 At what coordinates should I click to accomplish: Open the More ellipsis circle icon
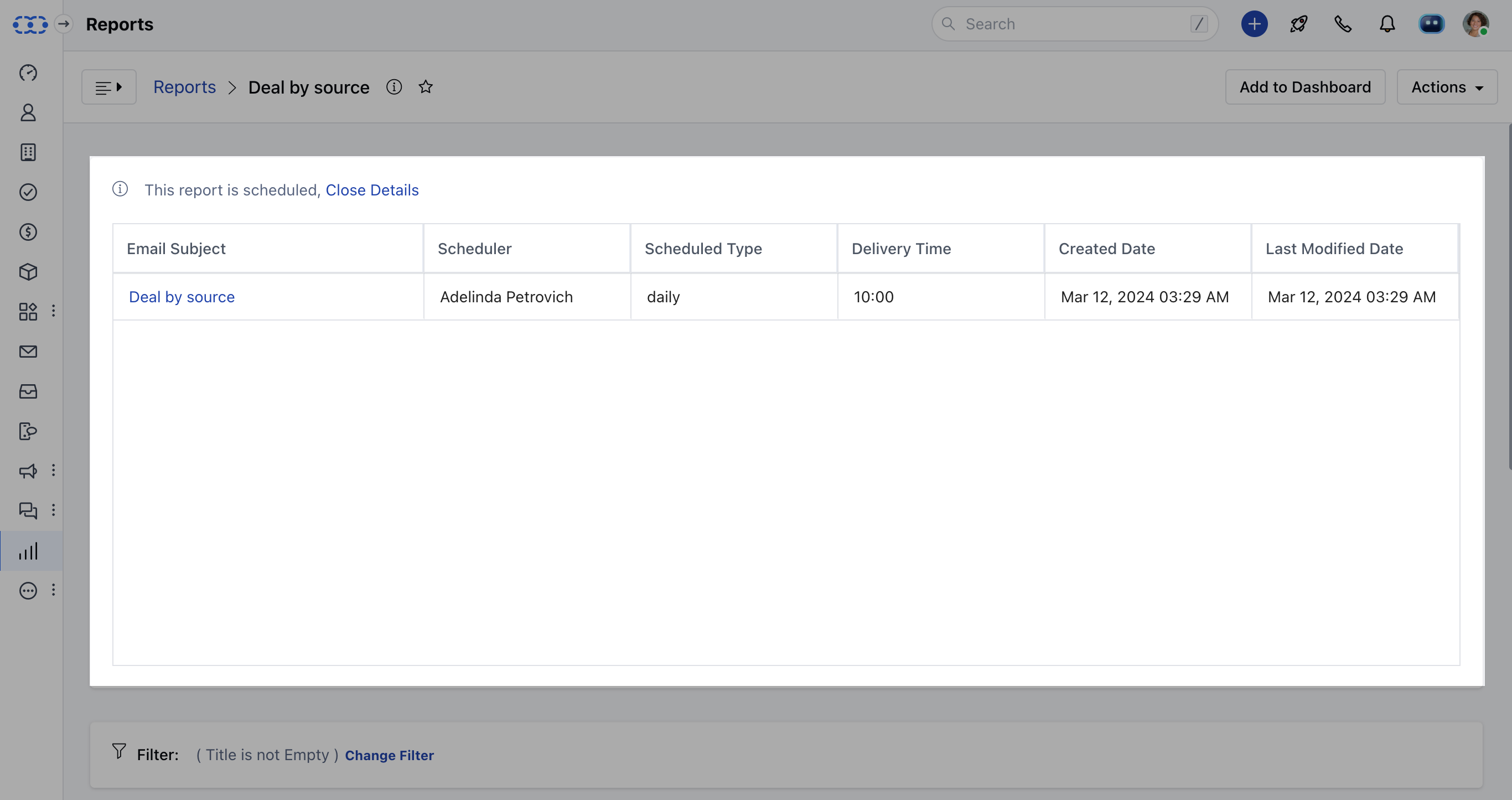28,590
